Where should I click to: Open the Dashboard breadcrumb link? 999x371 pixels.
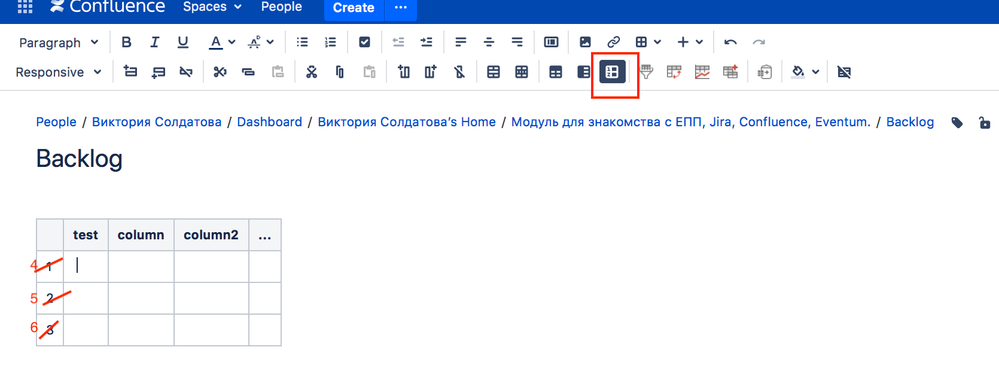pyautogui.click(x=270, y=122)
